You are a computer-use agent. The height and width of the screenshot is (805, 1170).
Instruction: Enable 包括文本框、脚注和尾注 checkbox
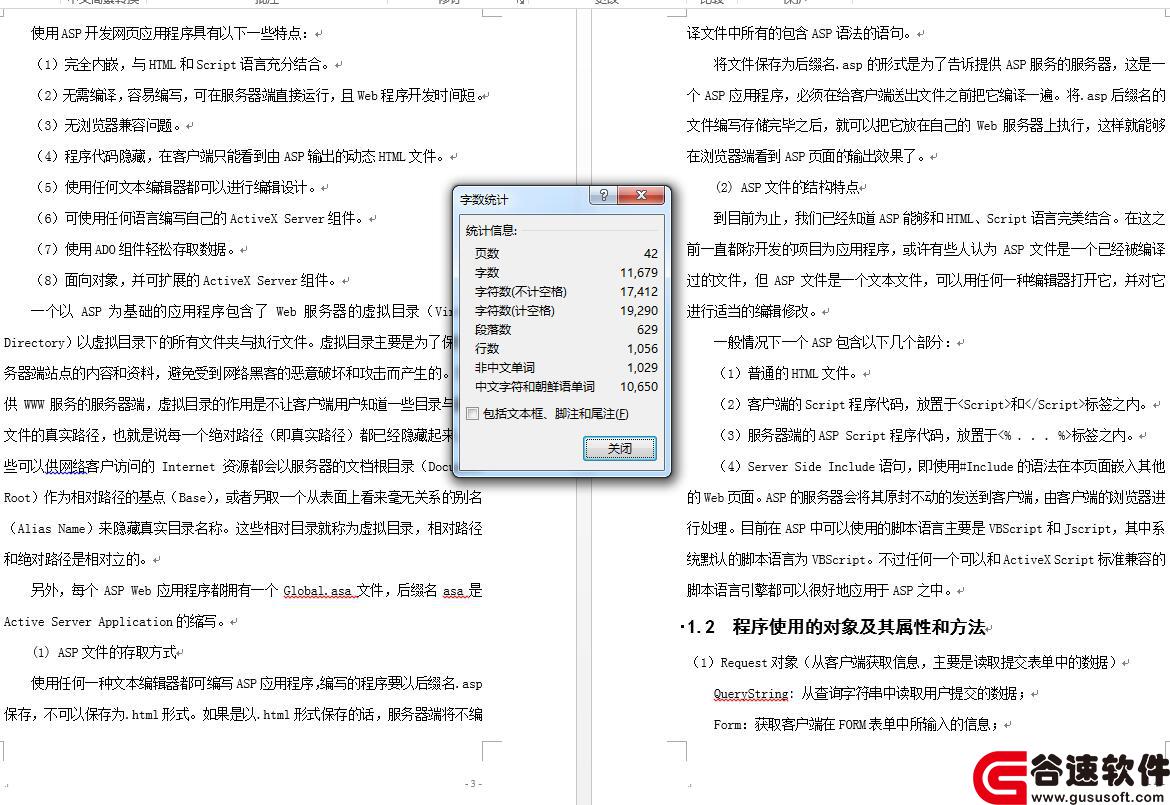click(x=472, y=414)
